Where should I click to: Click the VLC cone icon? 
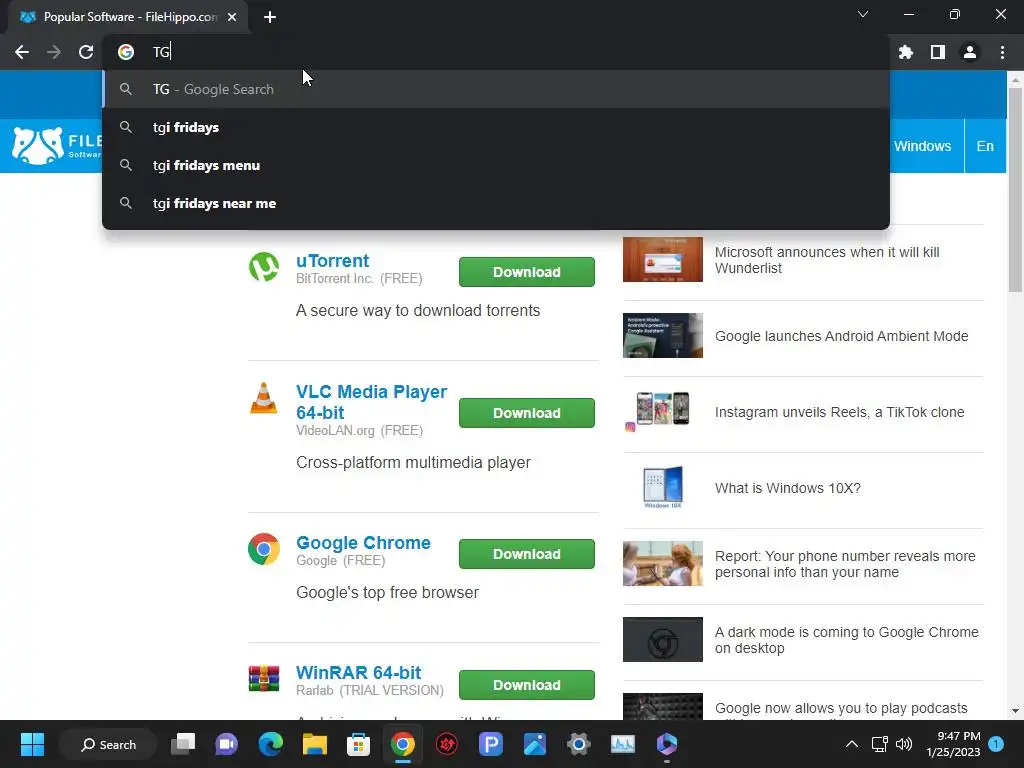pyautogui.click(x=264, y=398)
